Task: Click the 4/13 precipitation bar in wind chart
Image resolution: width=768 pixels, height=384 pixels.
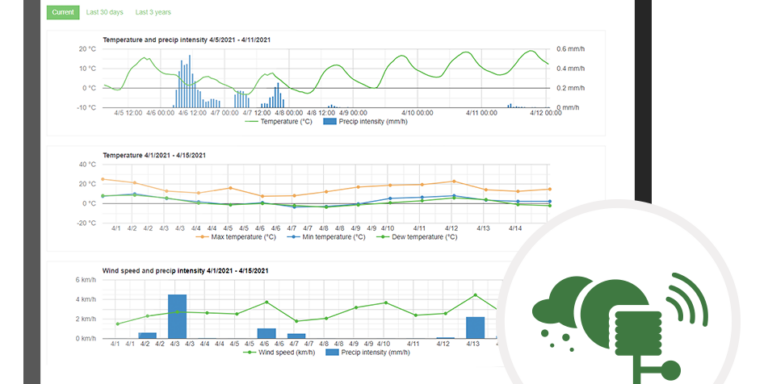Action: pyautogui.click(x=475, y=328)
